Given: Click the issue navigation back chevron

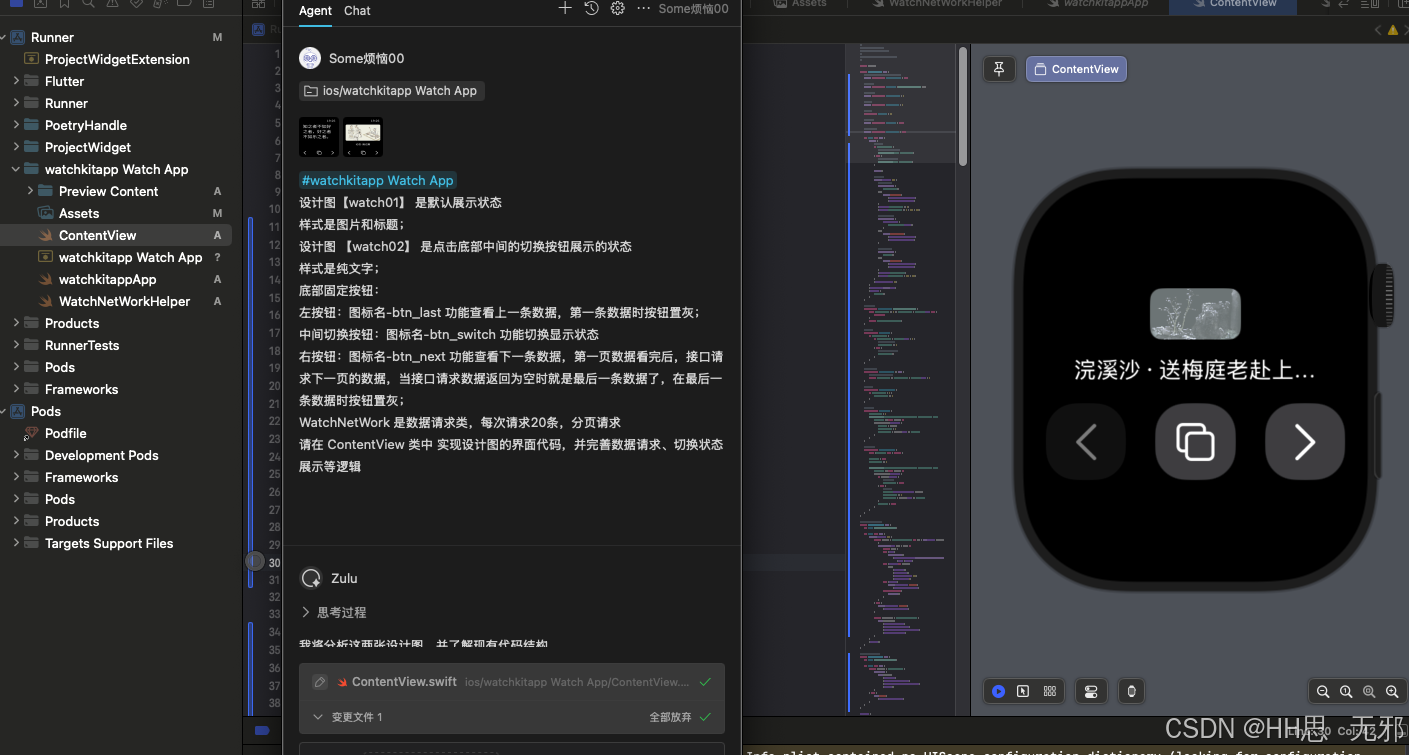Looking at the screenshot, I should 1378,31.
